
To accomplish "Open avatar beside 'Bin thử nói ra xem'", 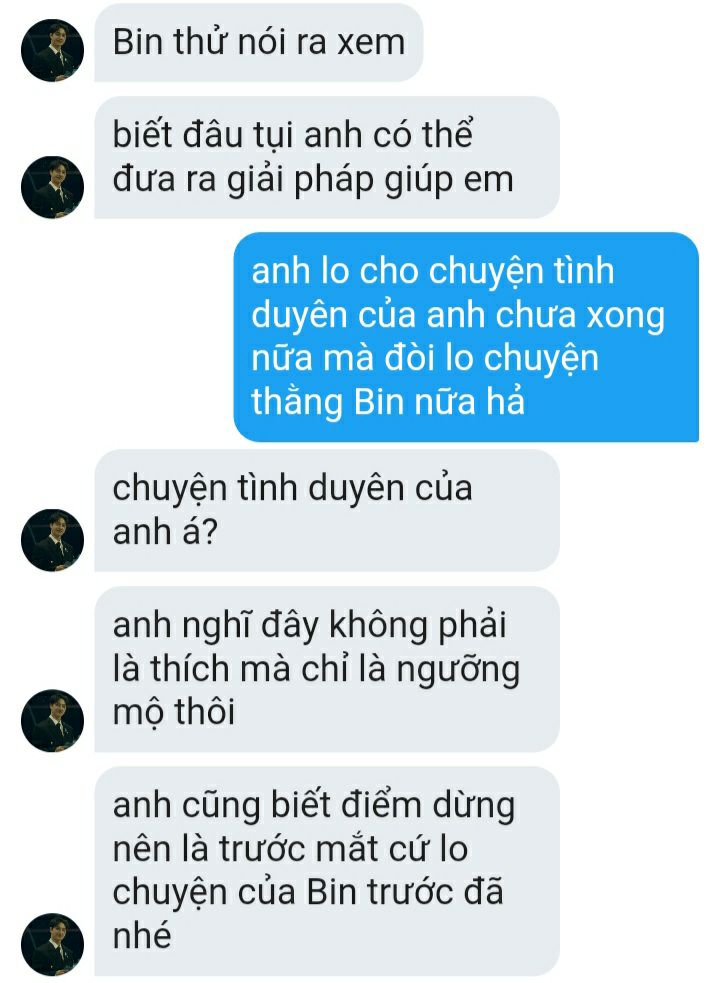I will click(52, 50).
